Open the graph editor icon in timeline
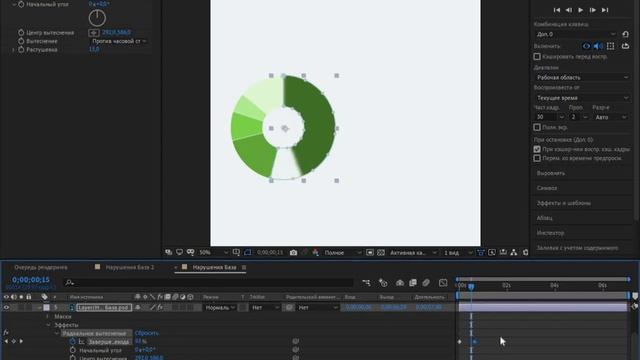Viewport: 640px width, 360px height. (443, 282)
